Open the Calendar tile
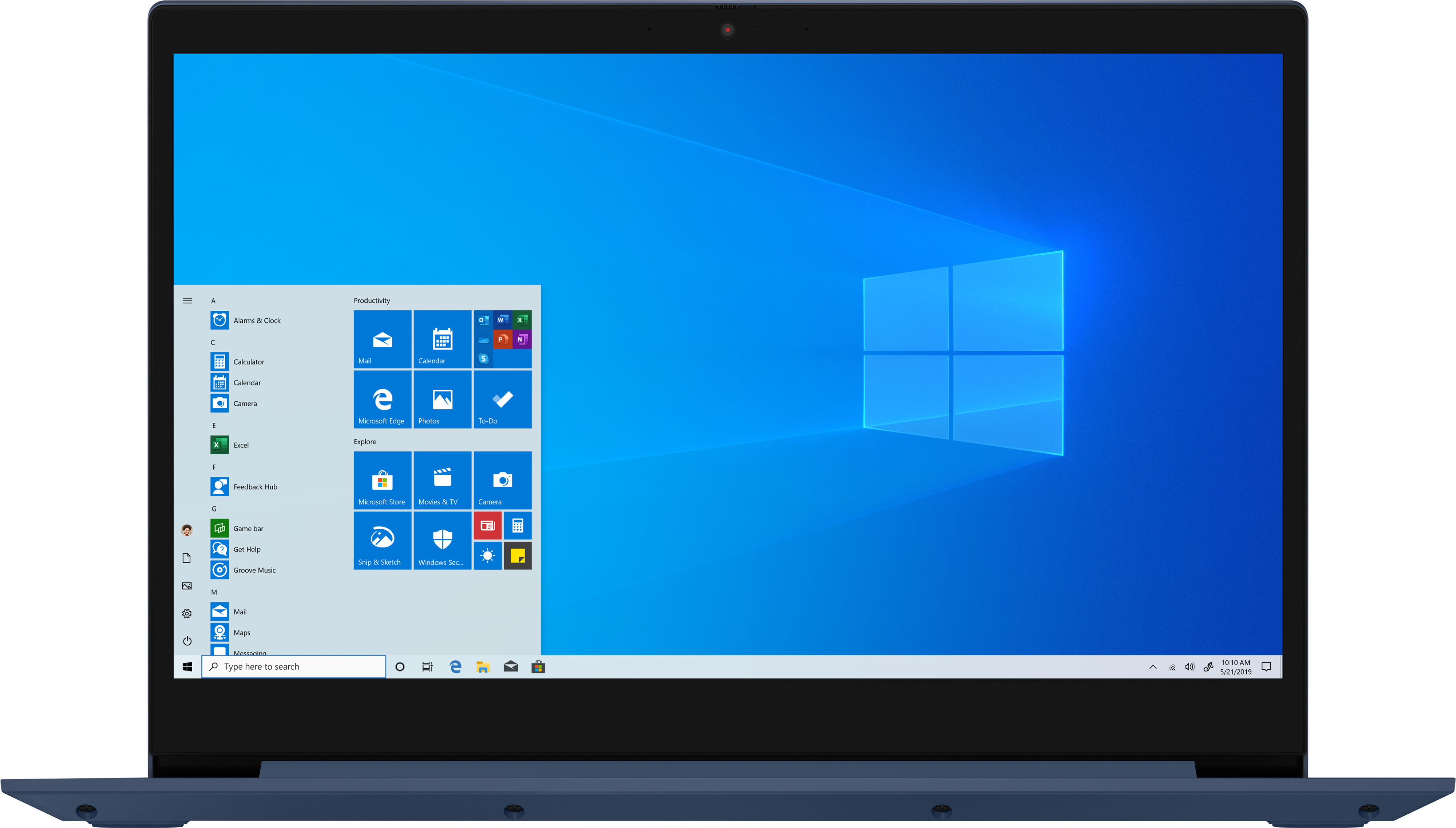The height and width of the screenshot is (828, 1456). click(442, 339)
